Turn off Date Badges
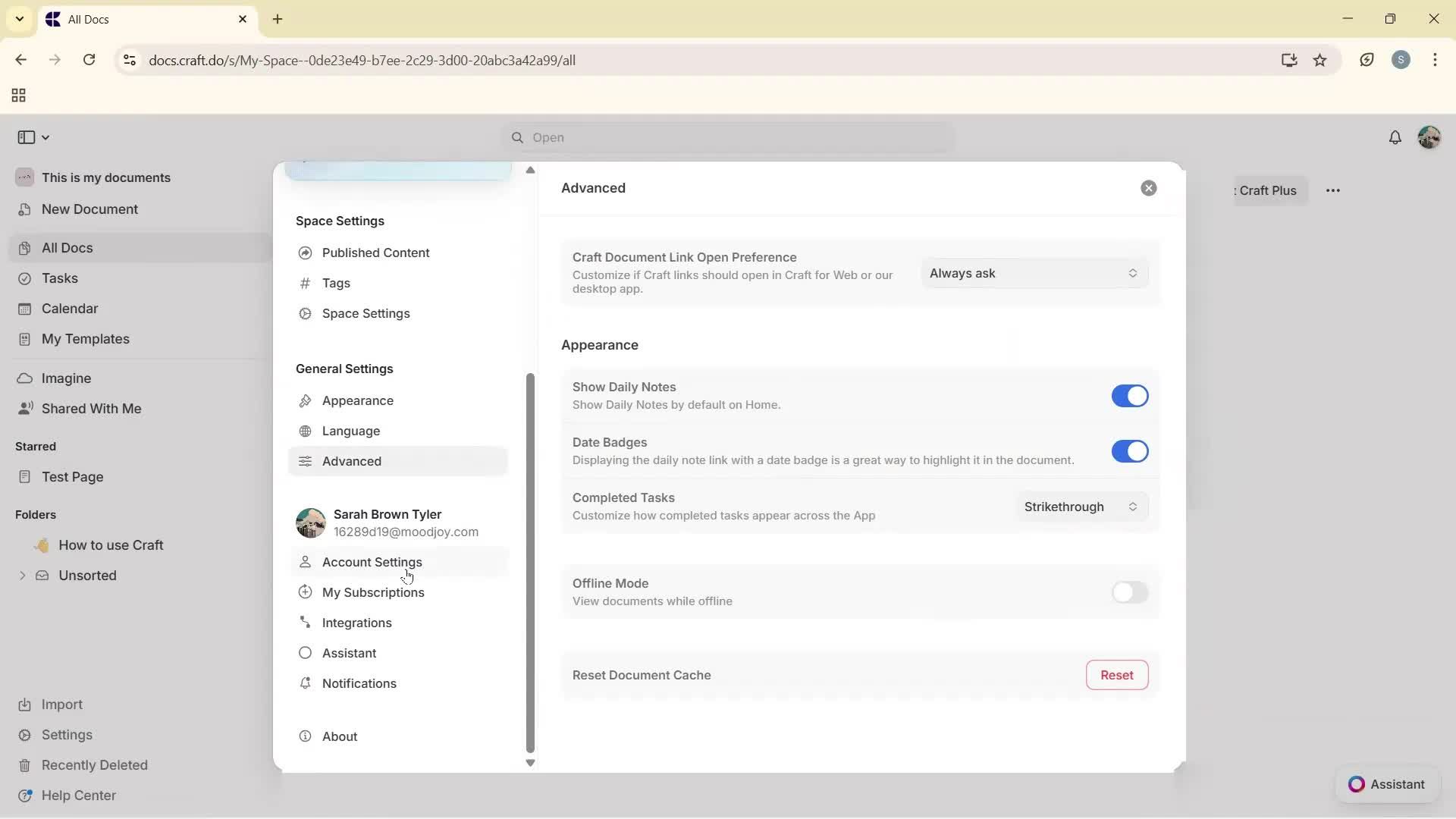The image size is (1456, 819). [1130, 451]
